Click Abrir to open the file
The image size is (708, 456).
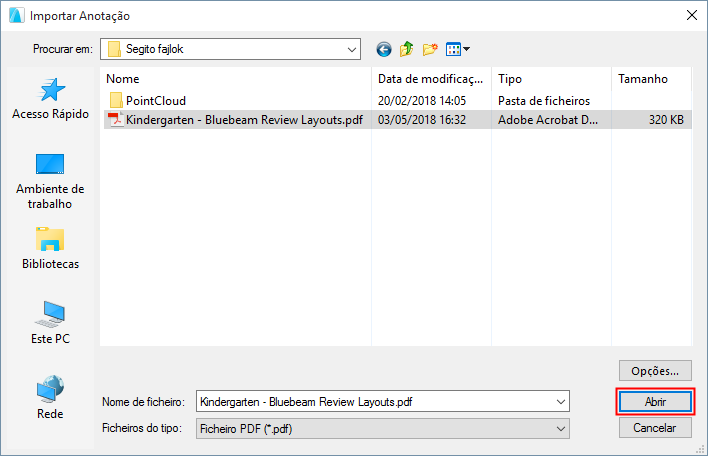point(655,402)
